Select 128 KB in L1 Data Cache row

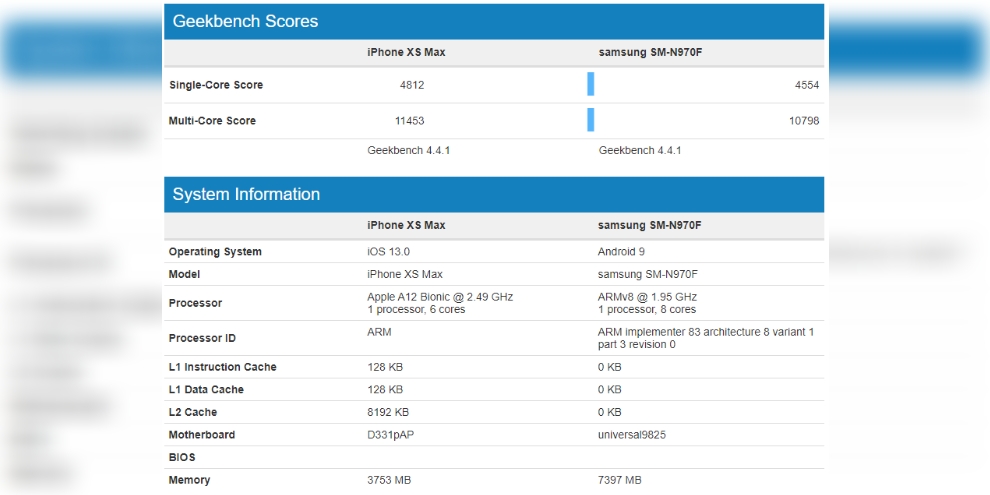[385, 390]
